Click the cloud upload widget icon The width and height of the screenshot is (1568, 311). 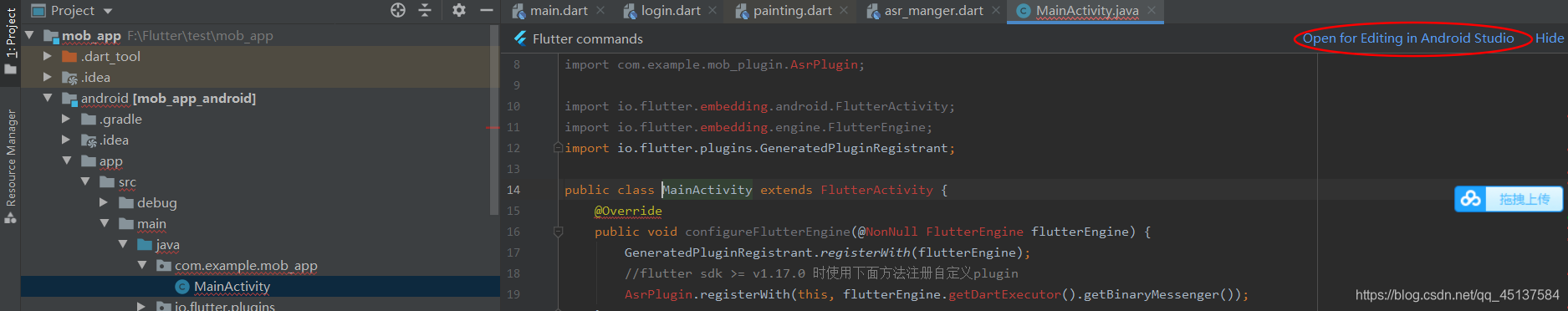pyautogui.click(x=1471, y=199)
